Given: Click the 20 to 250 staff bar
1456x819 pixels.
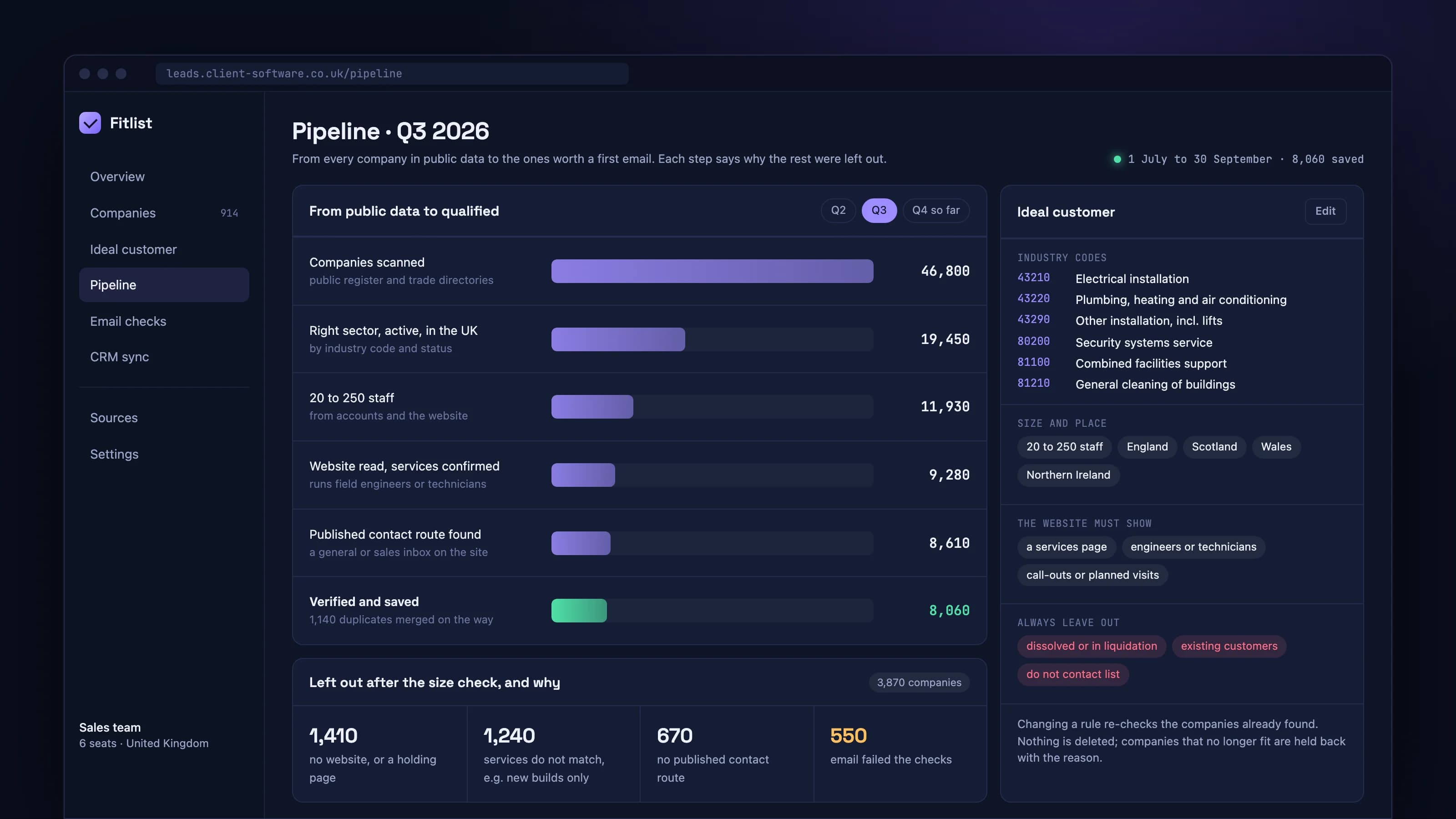Looking at the screenshot, I should (x=592, y=407).
